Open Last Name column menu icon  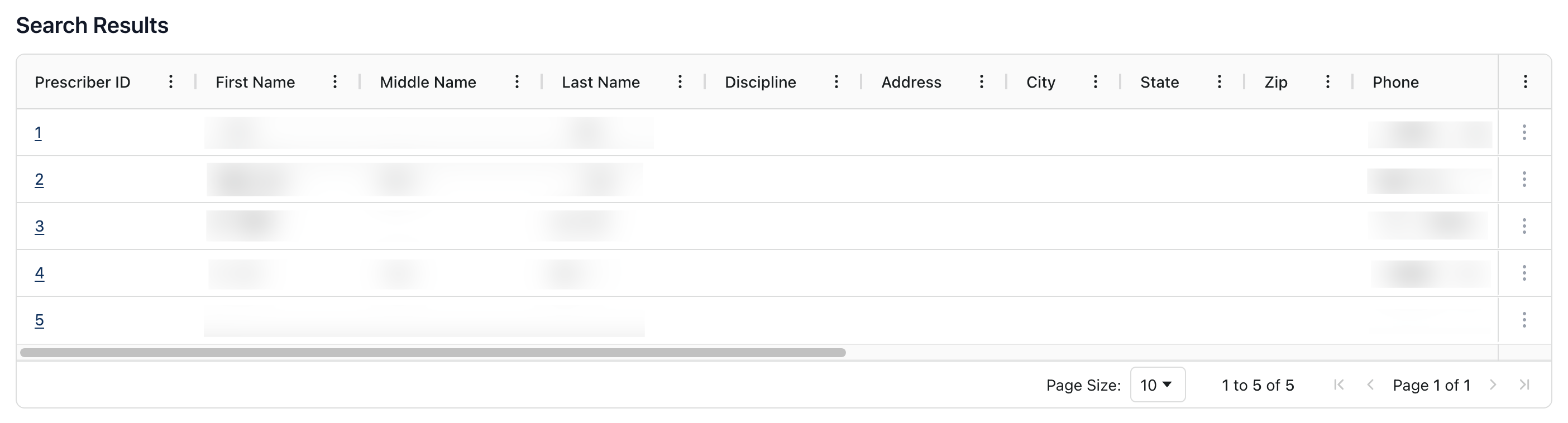(x=680, y=81)
